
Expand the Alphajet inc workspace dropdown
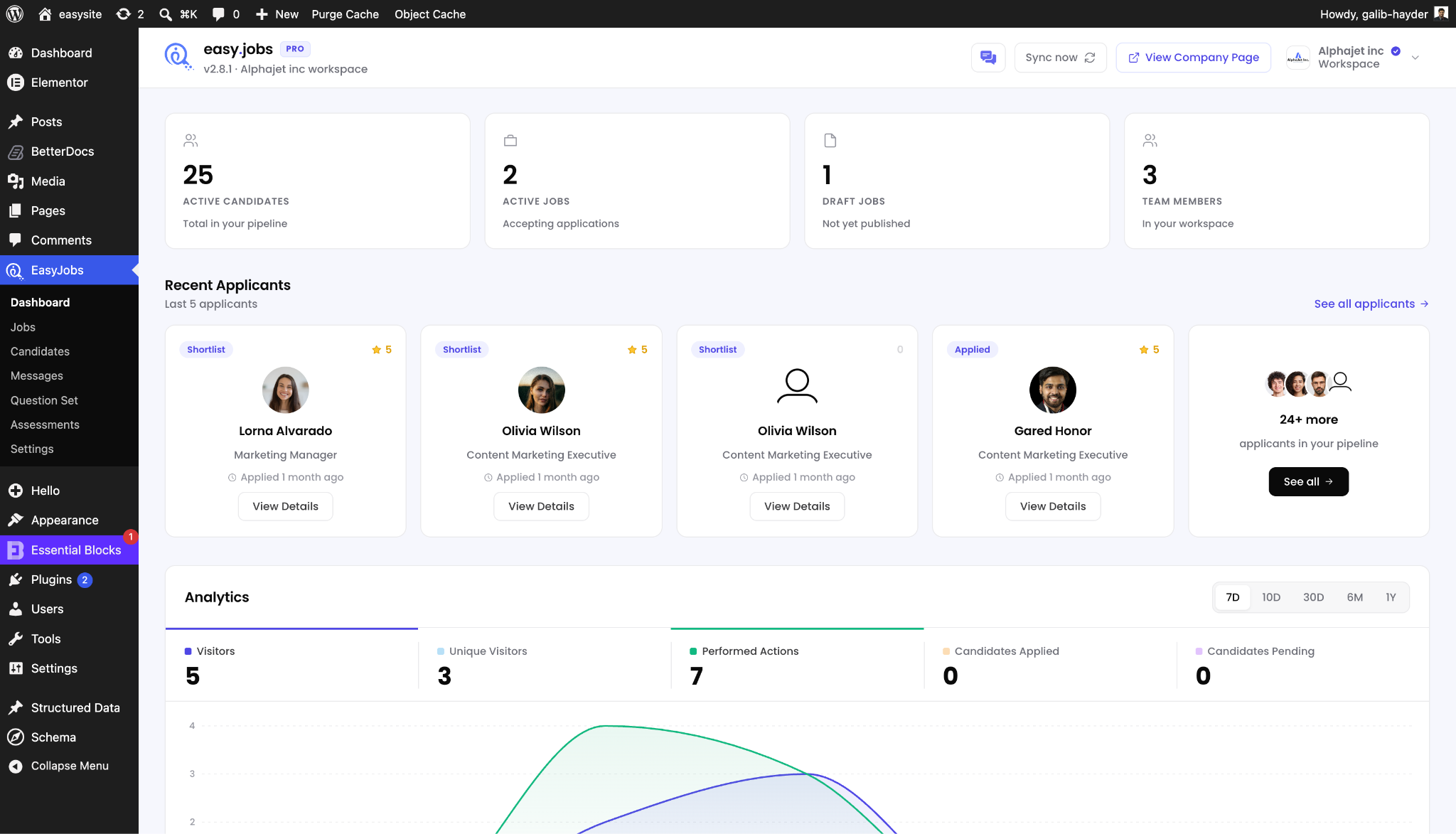pos(1415,58)
